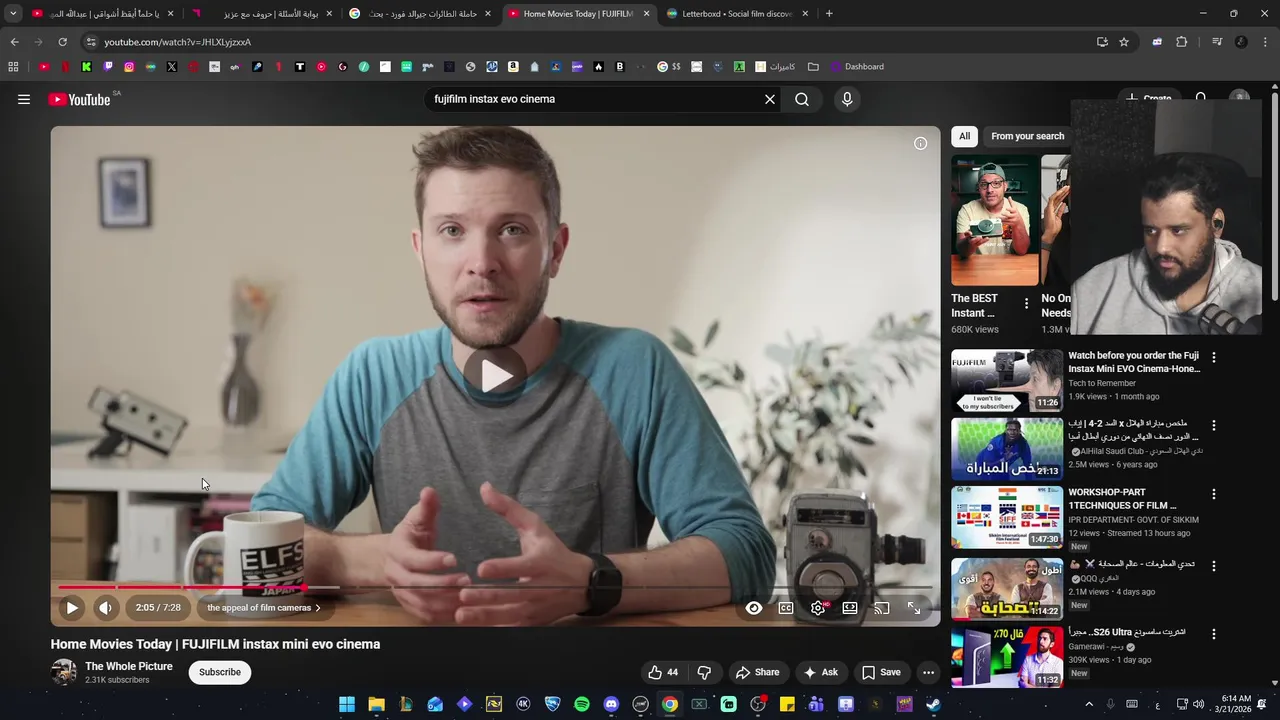This screenshot has width=1280, height=720.
Task: Open menu for AlHilal Saudi Club video
Action: 1214,426
